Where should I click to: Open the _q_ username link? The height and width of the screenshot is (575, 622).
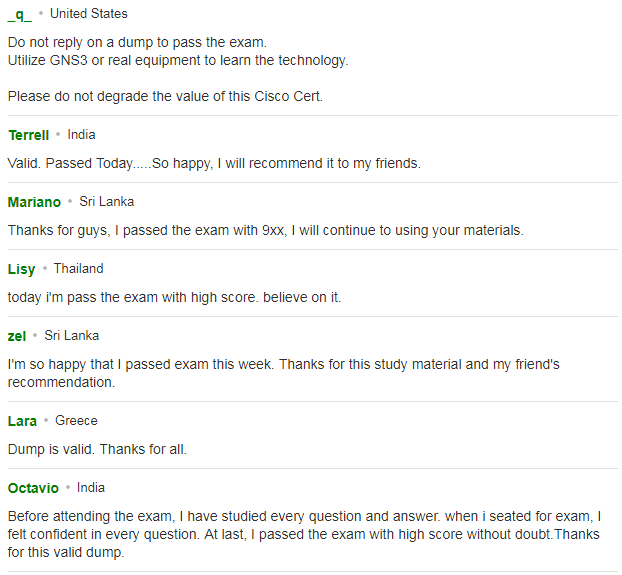19,15
